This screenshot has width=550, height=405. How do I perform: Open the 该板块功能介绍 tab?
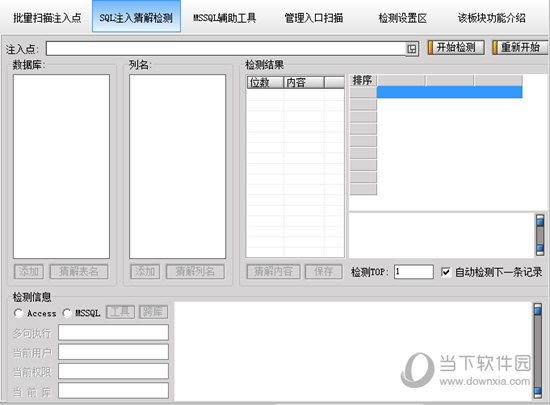coord(491,17)
